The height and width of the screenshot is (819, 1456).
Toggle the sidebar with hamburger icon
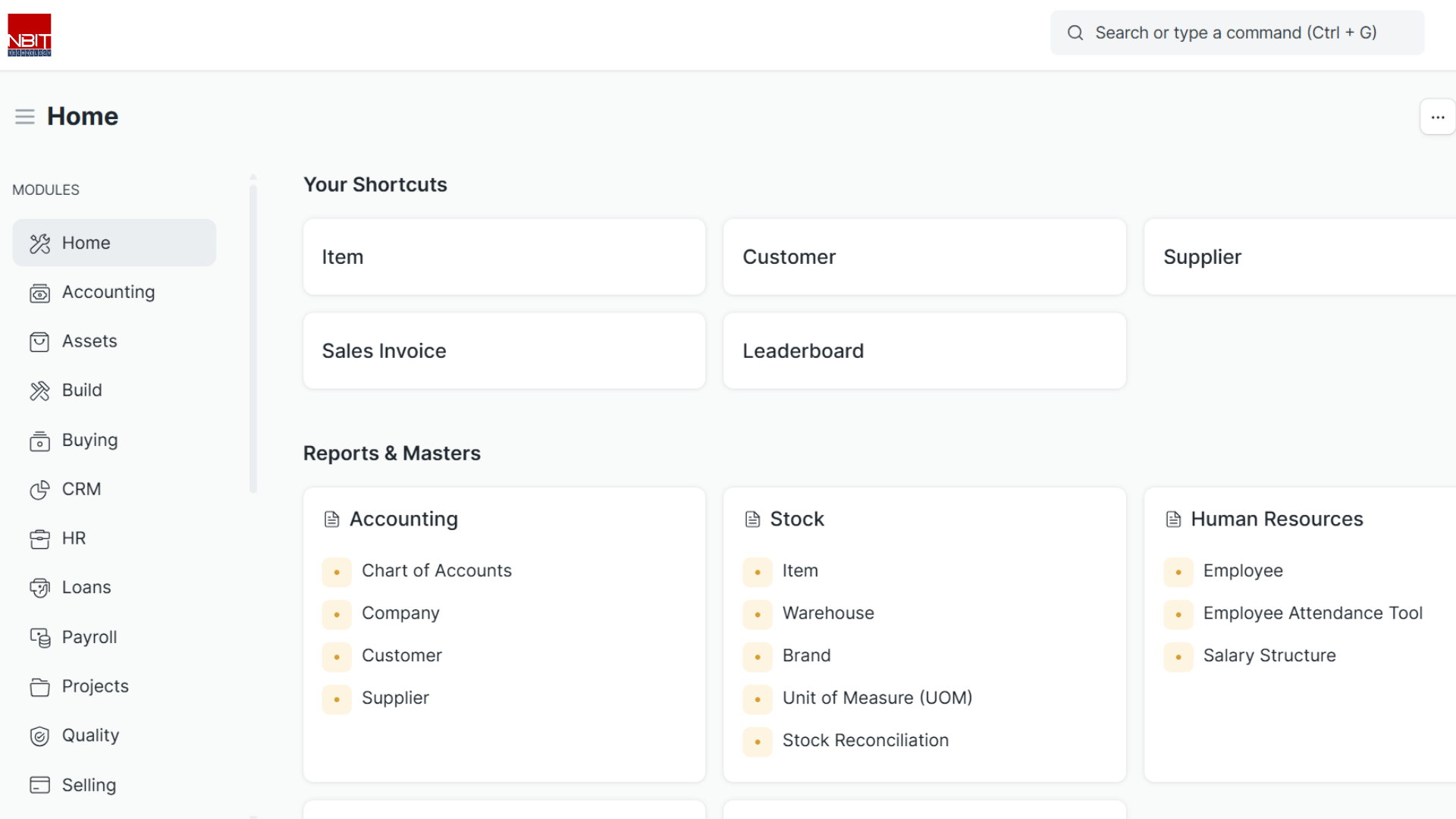point(25,117)
